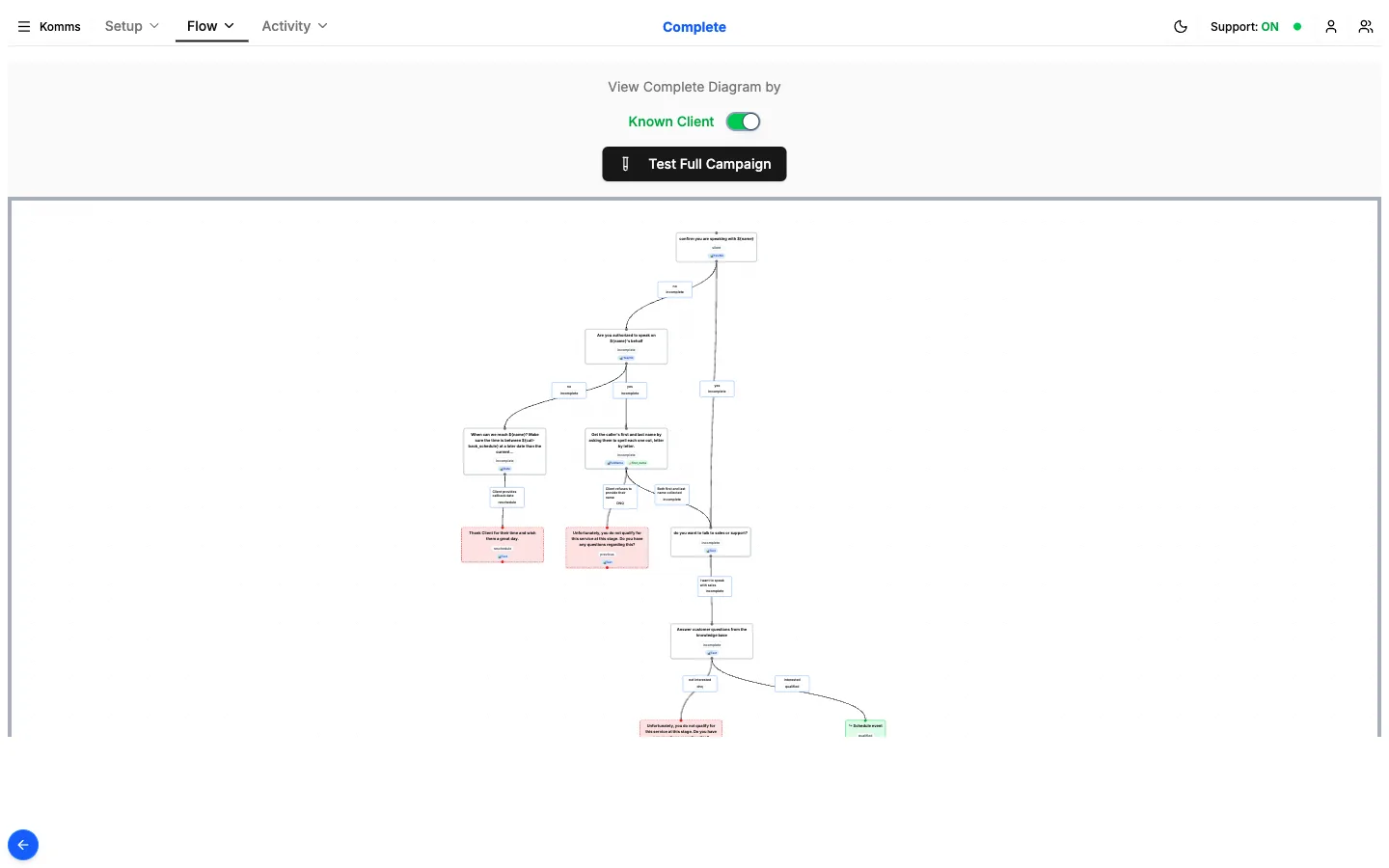This screenshot has width=1389, height=868.
Task: Toggle dark mode with the moon icon
Action: click(1181, 27)
